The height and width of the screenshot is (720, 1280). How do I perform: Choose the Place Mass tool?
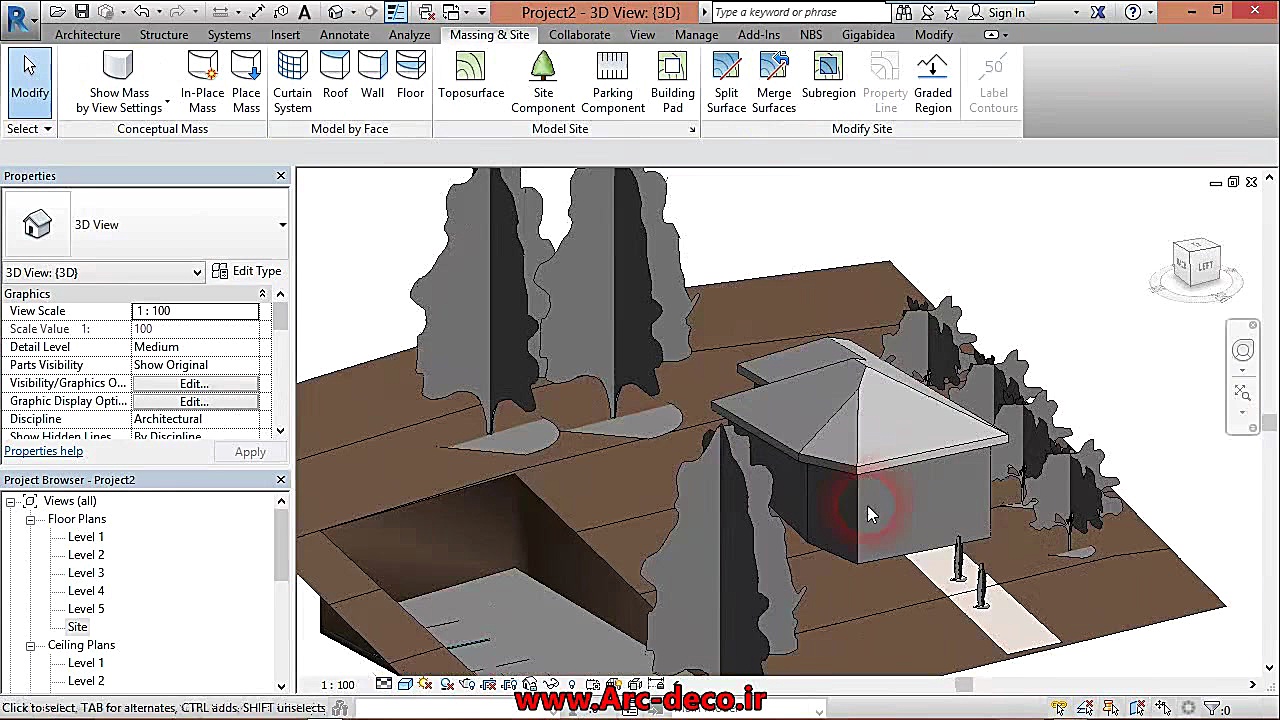point(246,83)
